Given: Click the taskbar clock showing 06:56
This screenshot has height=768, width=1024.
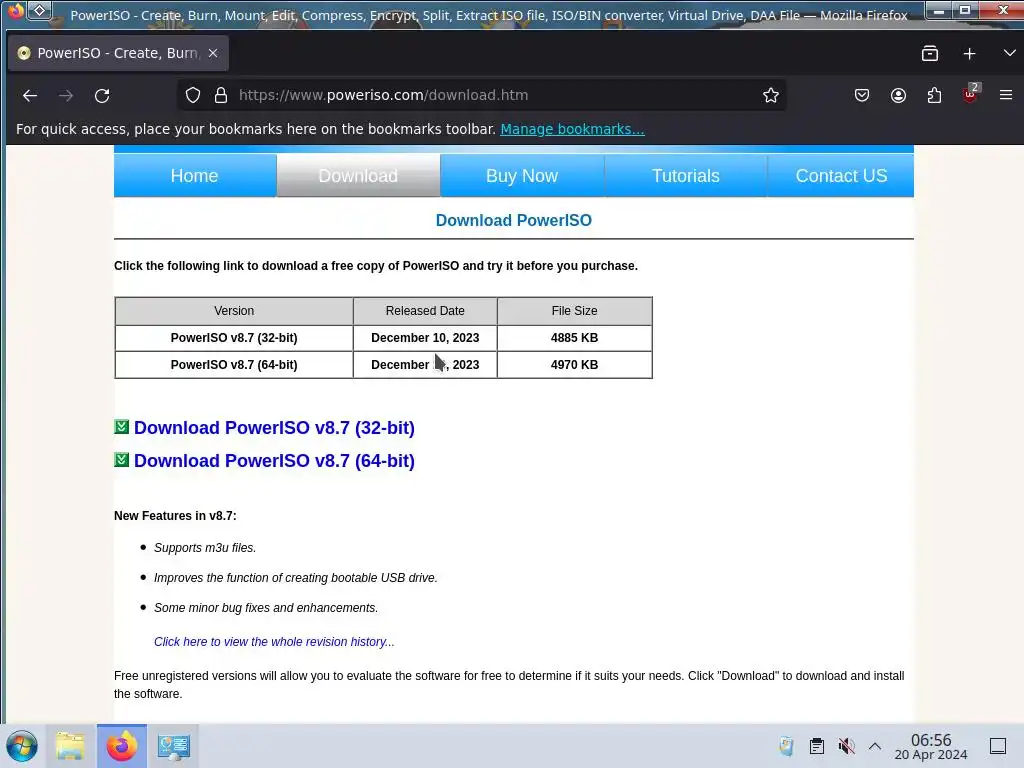Looking at the screenshot, I should [x=931, y=746].
